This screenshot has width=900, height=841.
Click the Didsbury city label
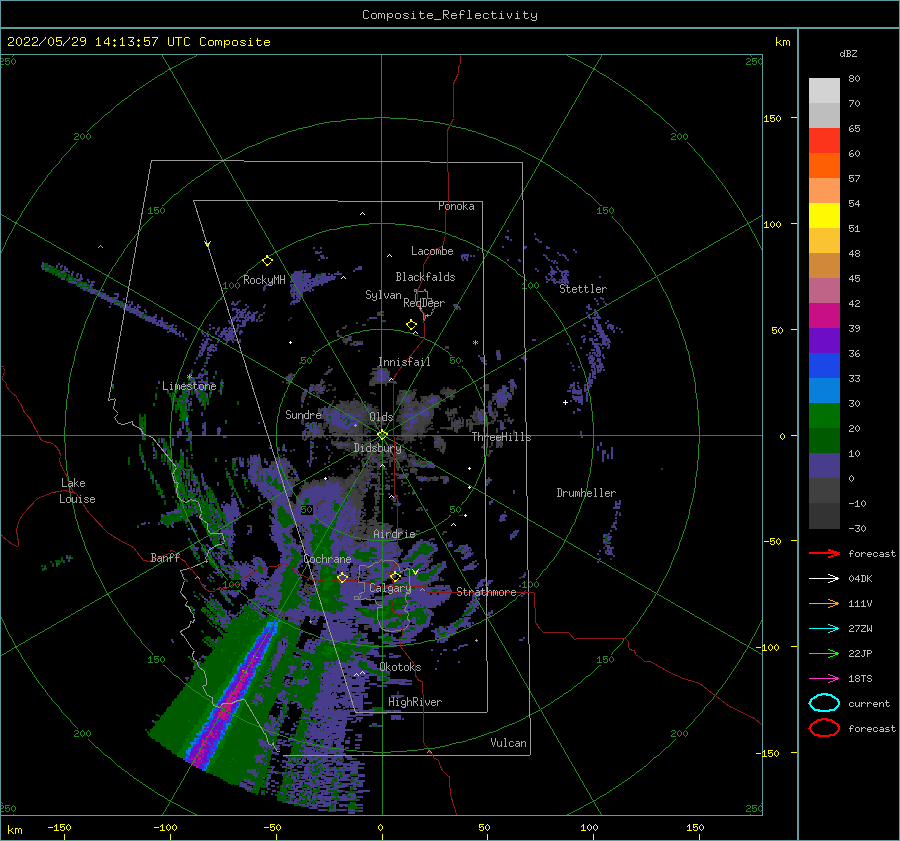click(x=378, y=448)
